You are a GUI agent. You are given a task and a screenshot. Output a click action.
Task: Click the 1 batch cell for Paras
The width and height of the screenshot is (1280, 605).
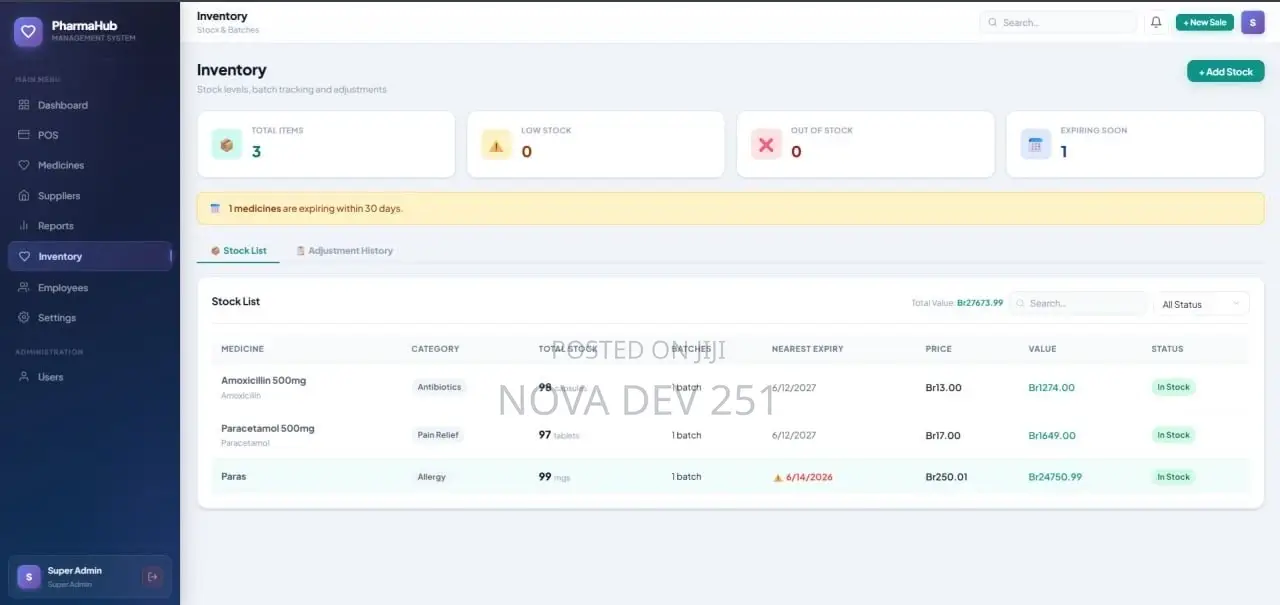click(687, 477)
